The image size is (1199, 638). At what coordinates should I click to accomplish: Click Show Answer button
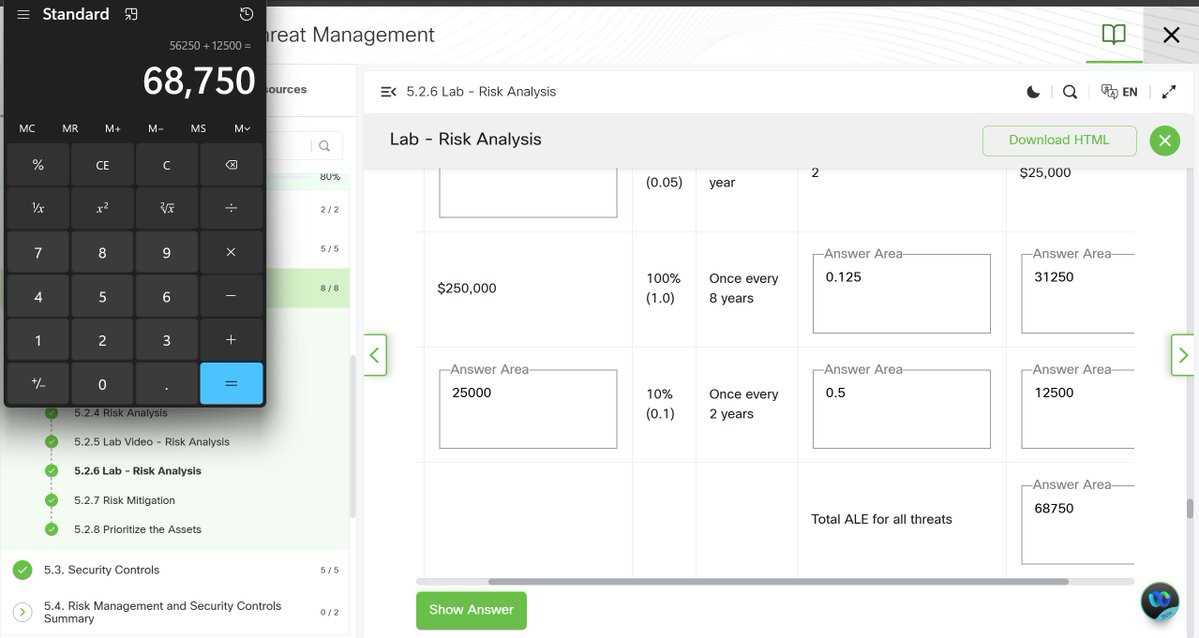click(471, 610)
